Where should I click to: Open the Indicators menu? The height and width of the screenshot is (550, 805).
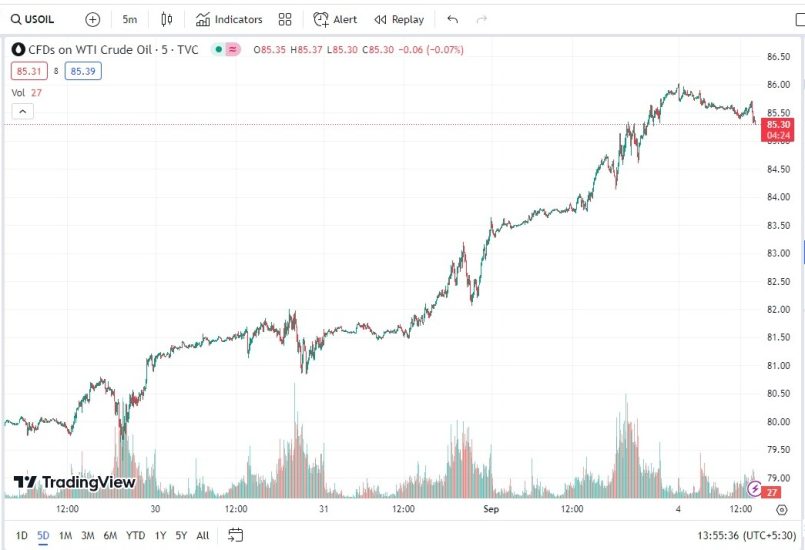point(229,19)
